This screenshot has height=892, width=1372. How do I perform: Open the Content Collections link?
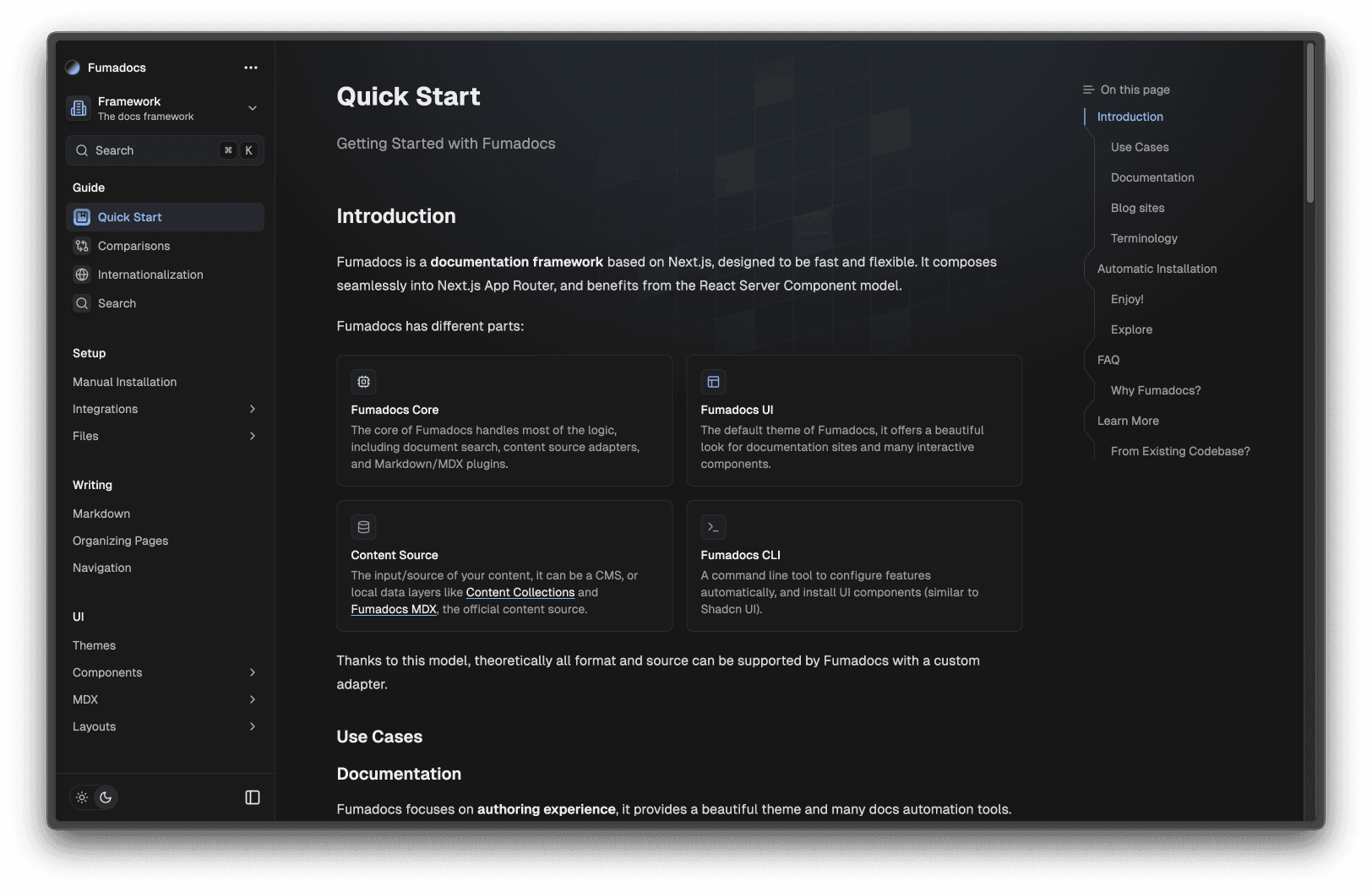(520, 593)
